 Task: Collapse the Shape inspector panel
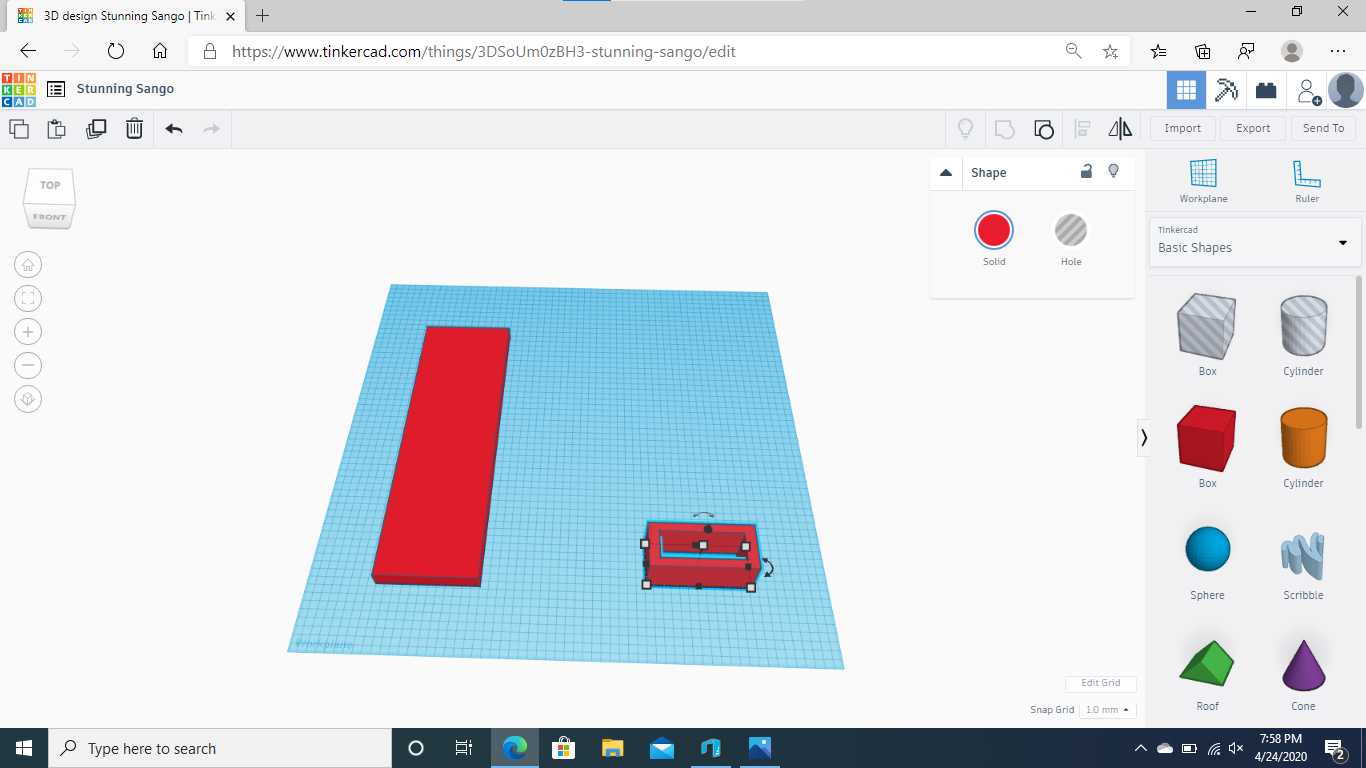tap(946, 173)
